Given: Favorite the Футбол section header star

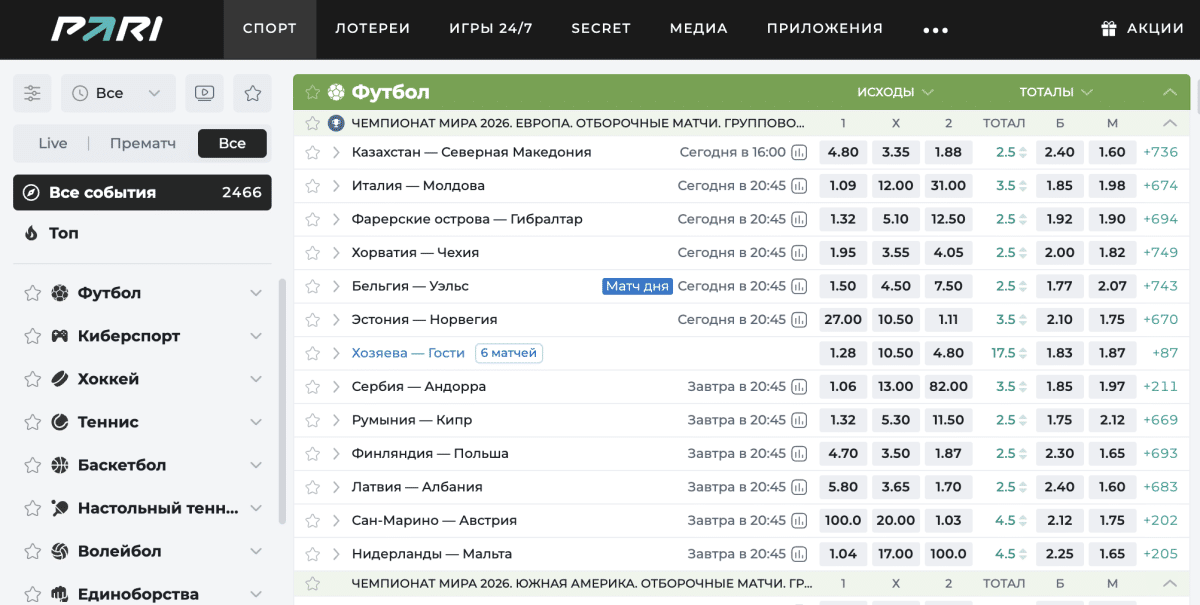Looking at the screenshot, I should 312,92.
